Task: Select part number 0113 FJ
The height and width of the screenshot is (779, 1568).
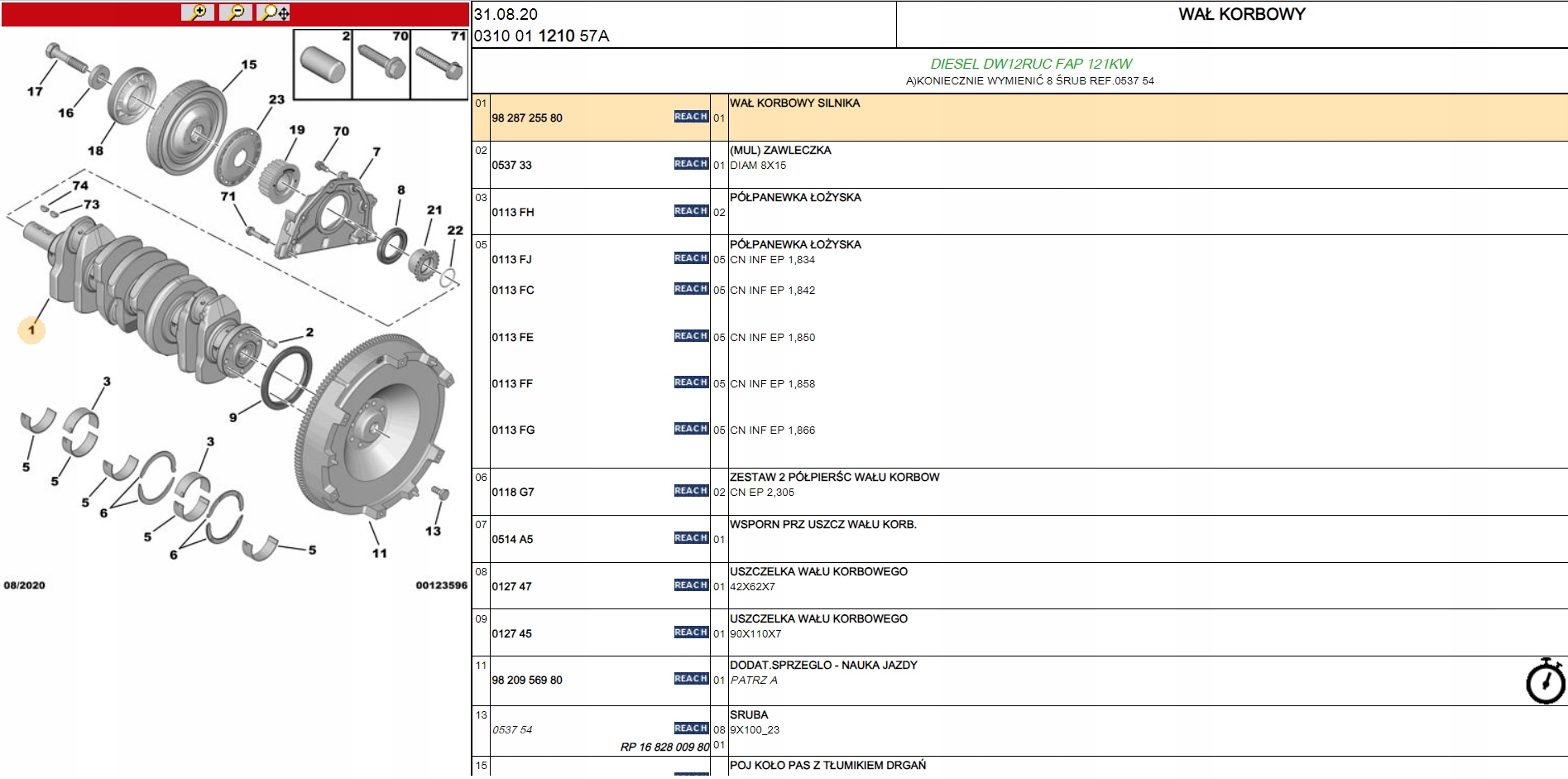Action: point(512,260)
